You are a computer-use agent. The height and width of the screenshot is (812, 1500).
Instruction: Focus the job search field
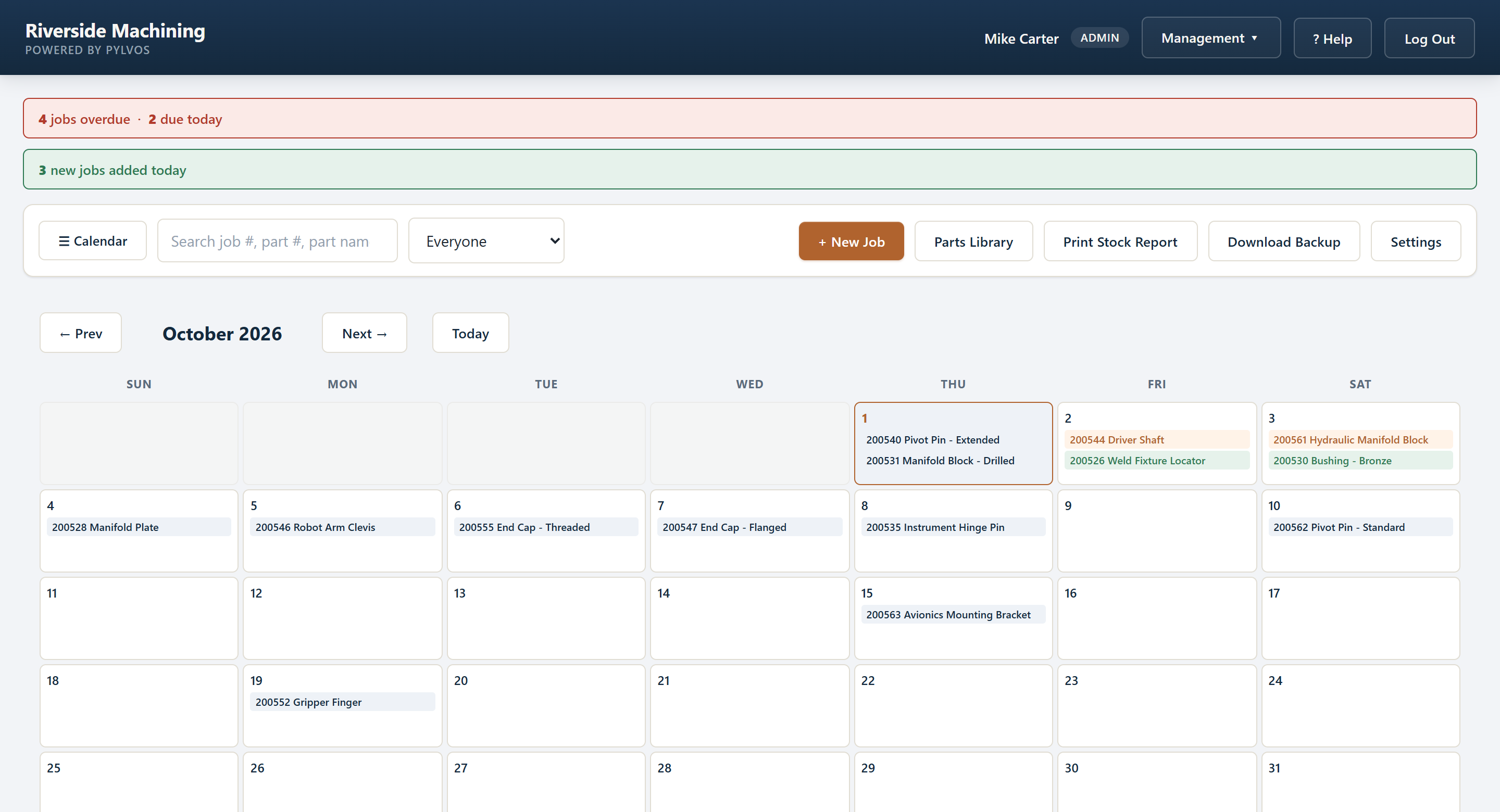pyautogui.click(x=277, y=240)
